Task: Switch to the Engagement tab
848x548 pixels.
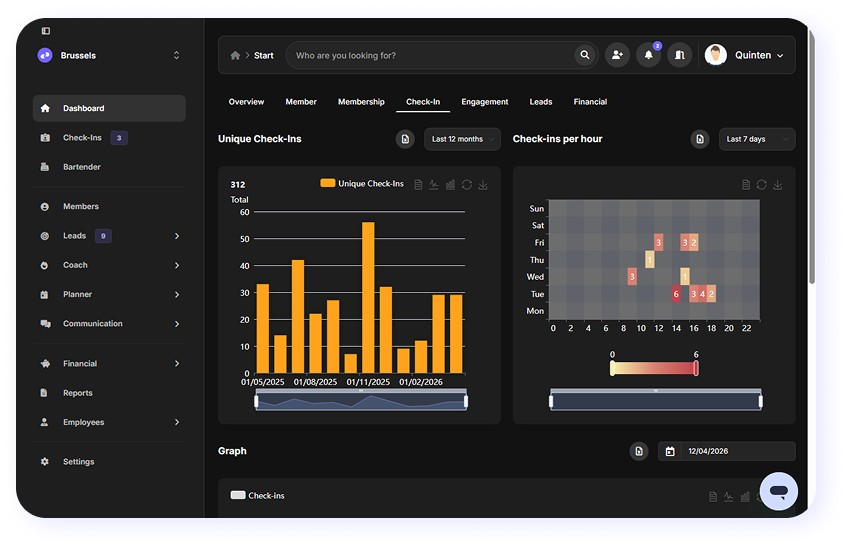Action: click(485, 102)
